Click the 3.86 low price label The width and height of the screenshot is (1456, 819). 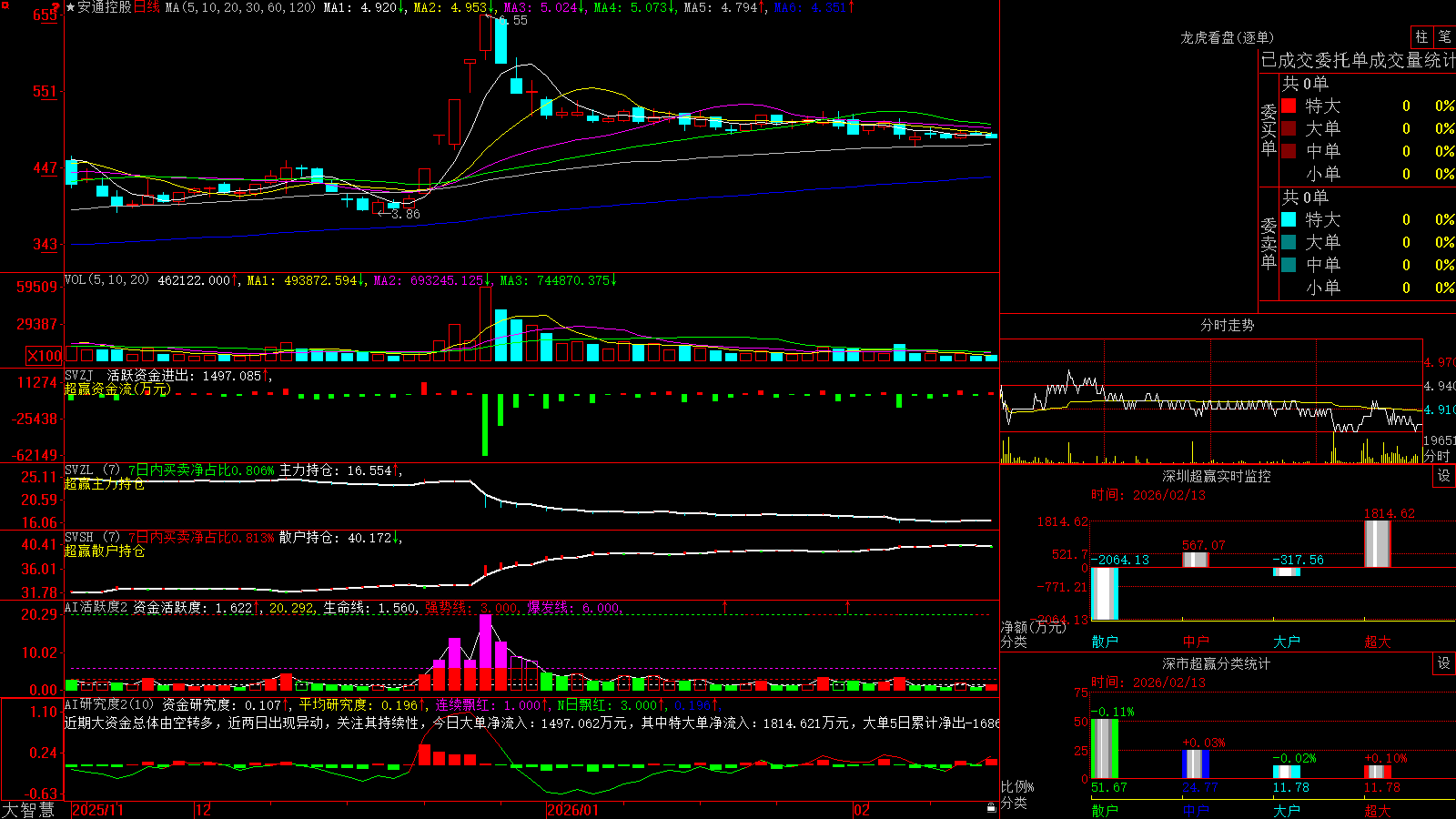pyautogui.click(x=406, y=214)
